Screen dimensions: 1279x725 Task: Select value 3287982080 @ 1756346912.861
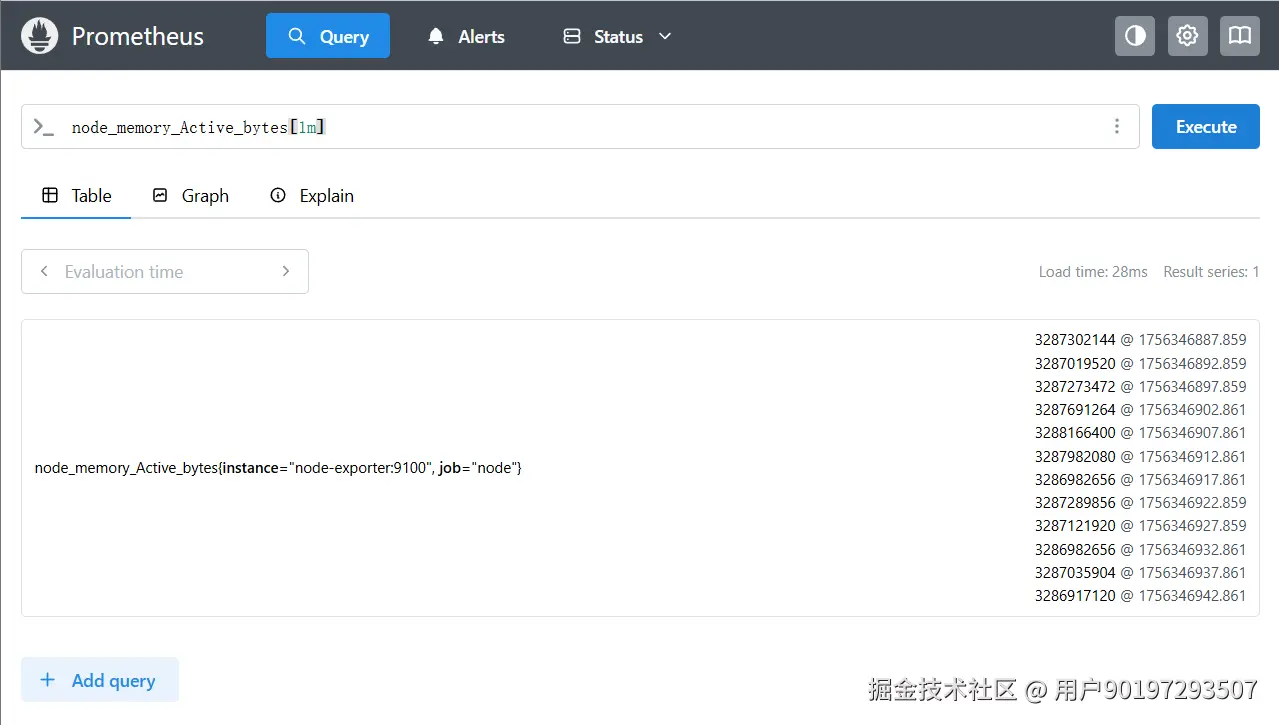(x=1141, y=457)
